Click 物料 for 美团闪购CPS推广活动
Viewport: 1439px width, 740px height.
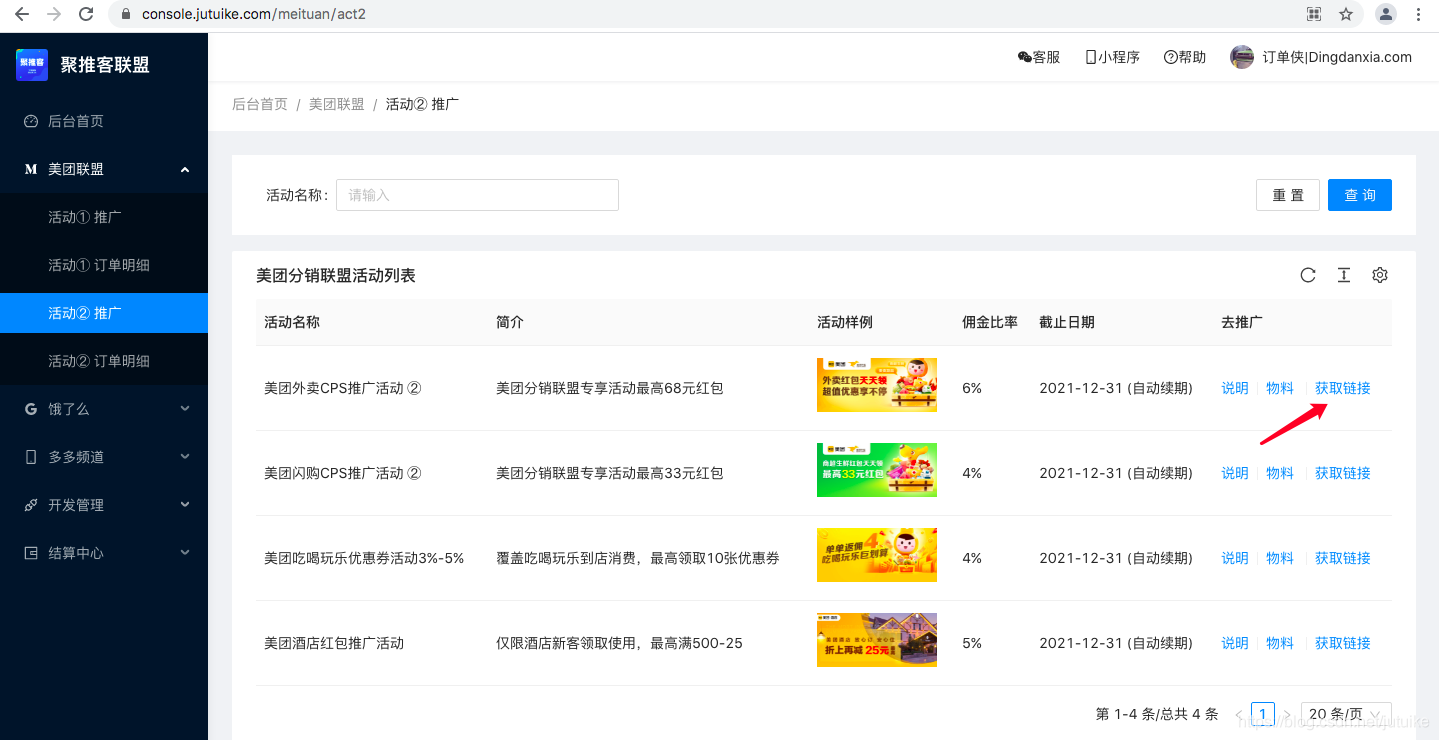[x=1280, y=473]
